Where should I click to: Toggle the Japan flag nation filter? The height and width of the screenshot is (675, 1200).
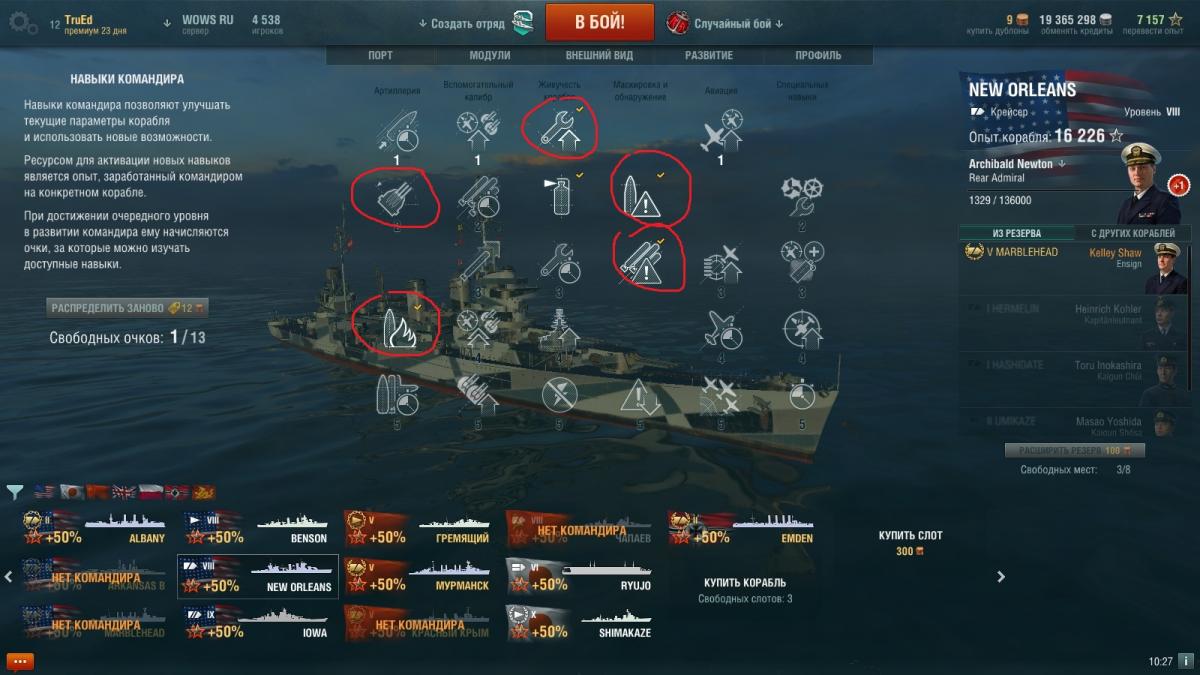[x=70, y=492]
